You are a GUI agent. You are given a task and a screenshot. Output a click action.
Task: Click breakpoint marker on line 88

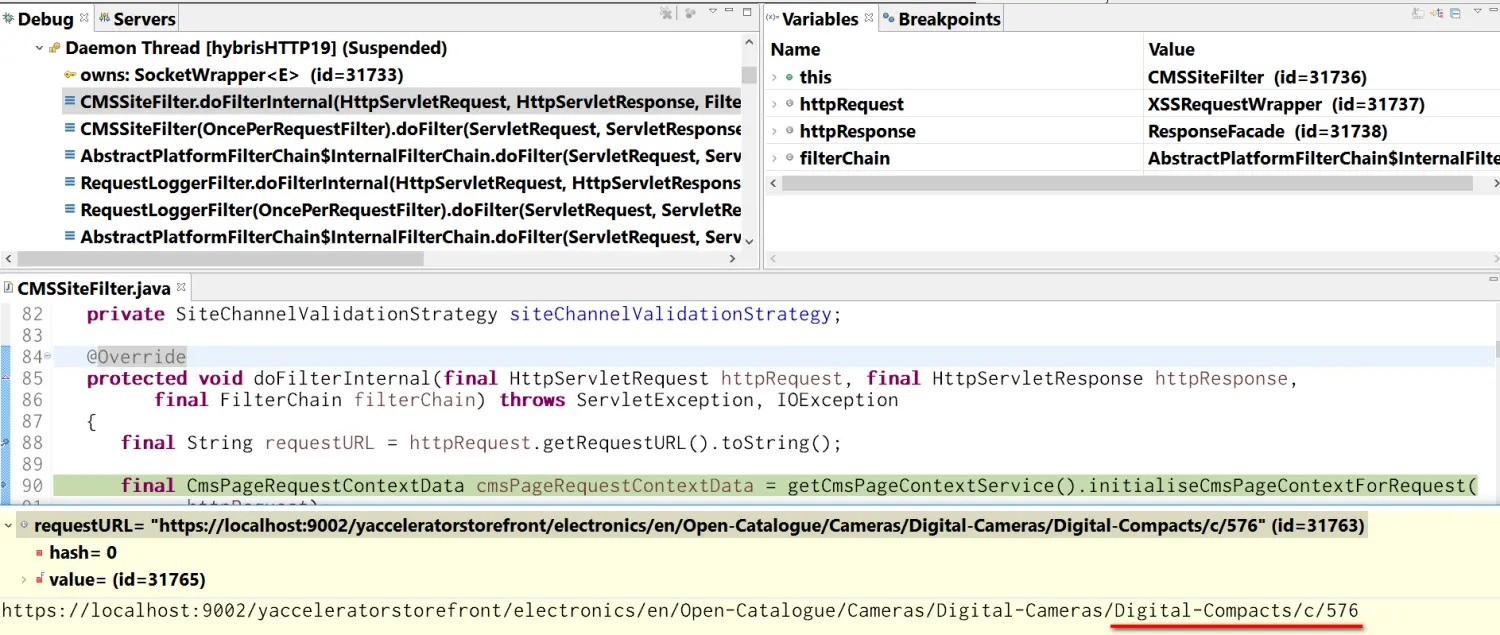(x=5, y=443)
